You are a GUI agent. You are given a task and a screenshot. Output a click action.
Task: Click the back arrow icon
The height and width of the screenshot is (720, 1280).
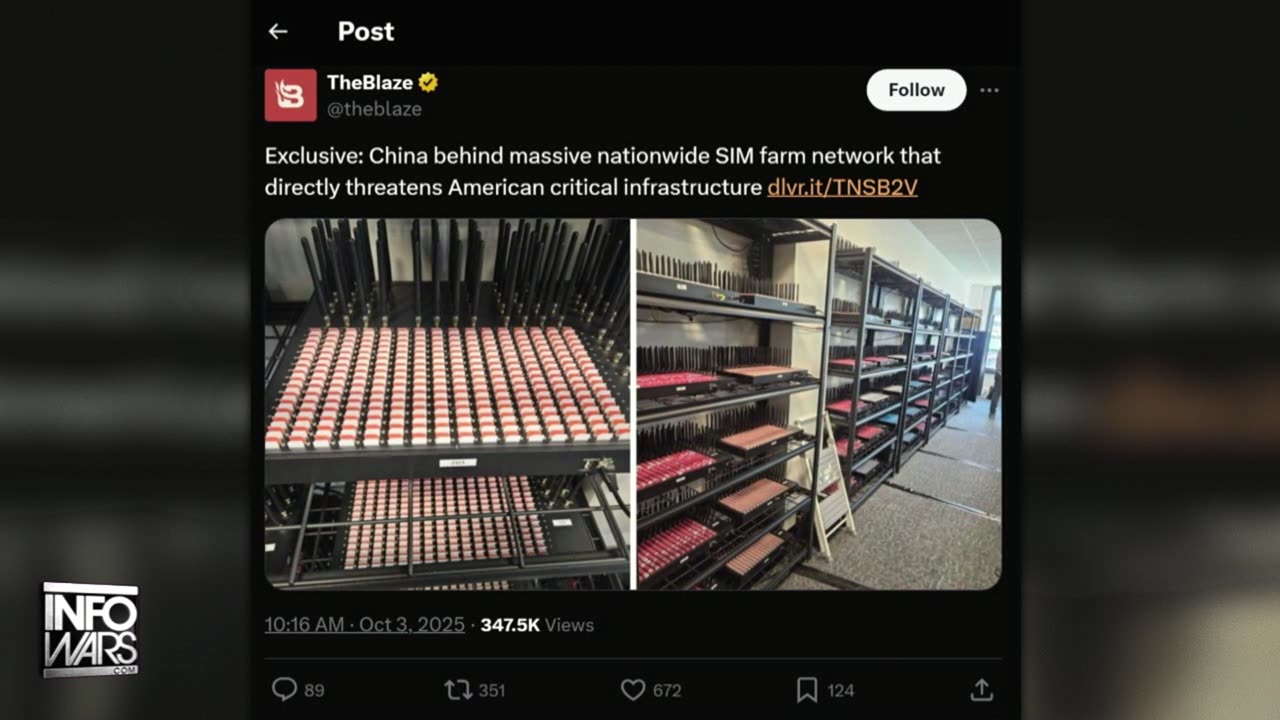click(x=278, y=32)
